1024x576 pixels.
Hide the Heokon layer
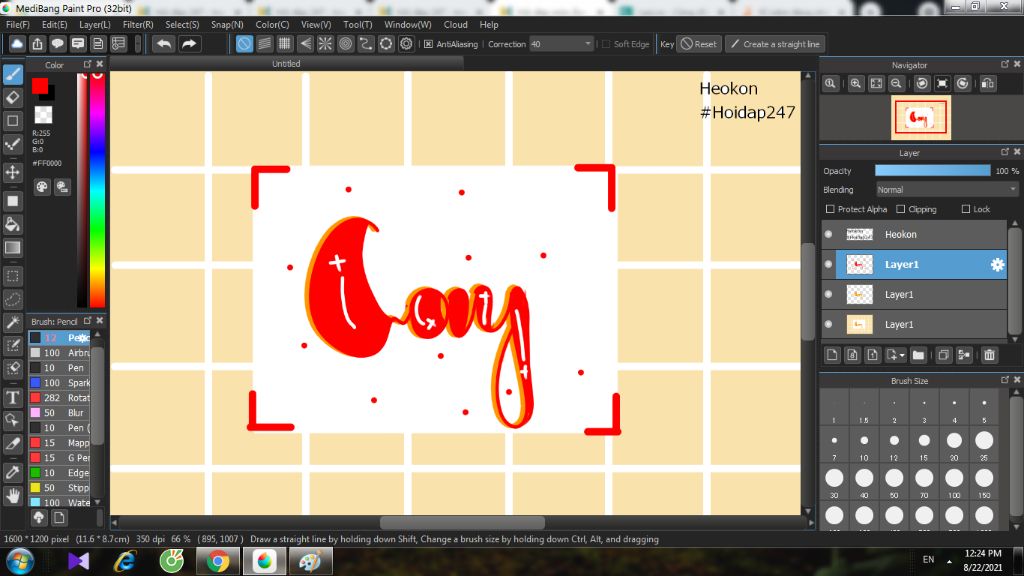point(829,234)
